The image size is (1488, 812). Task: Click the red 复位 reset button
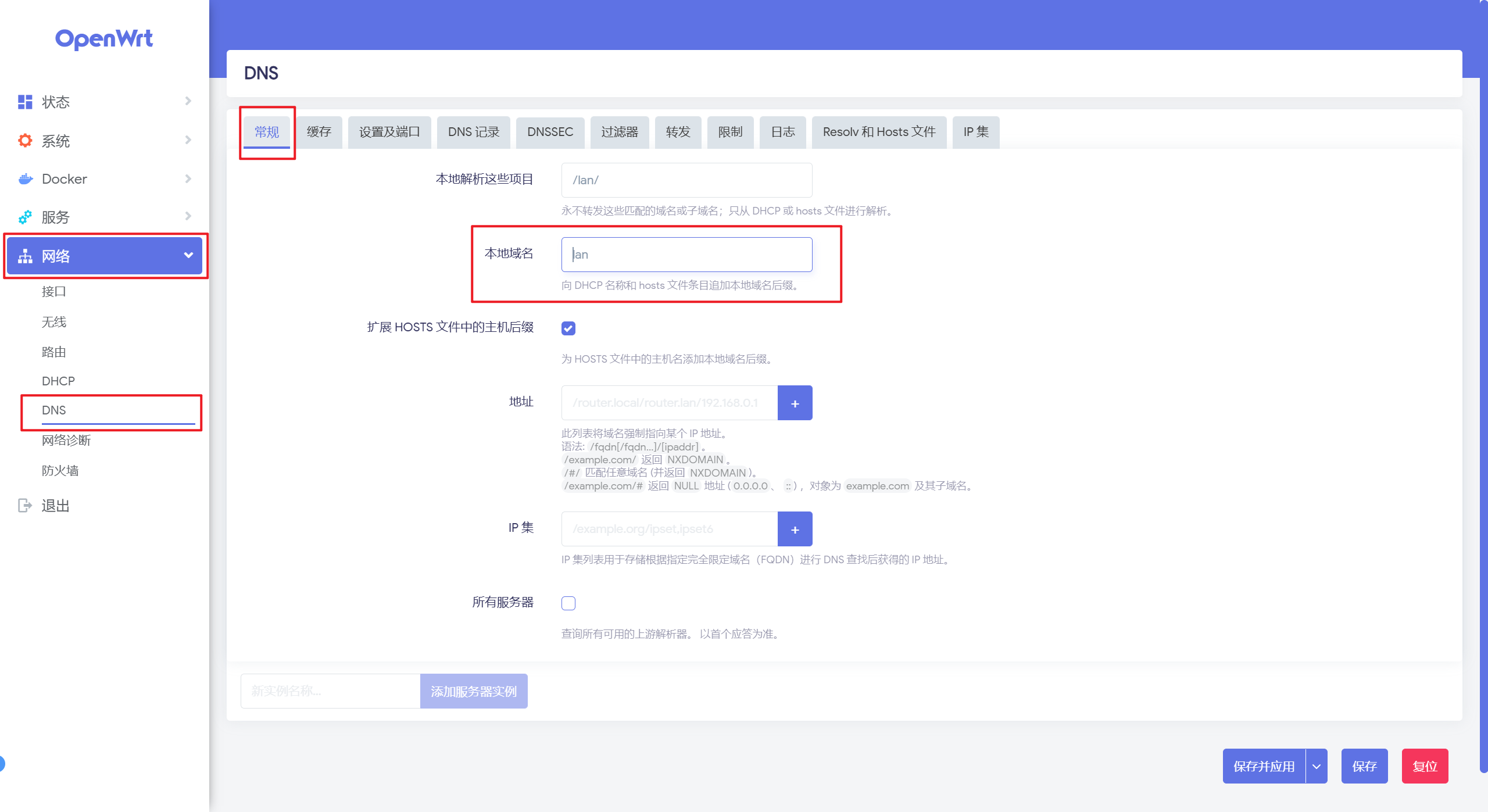tap(1425, 766)
